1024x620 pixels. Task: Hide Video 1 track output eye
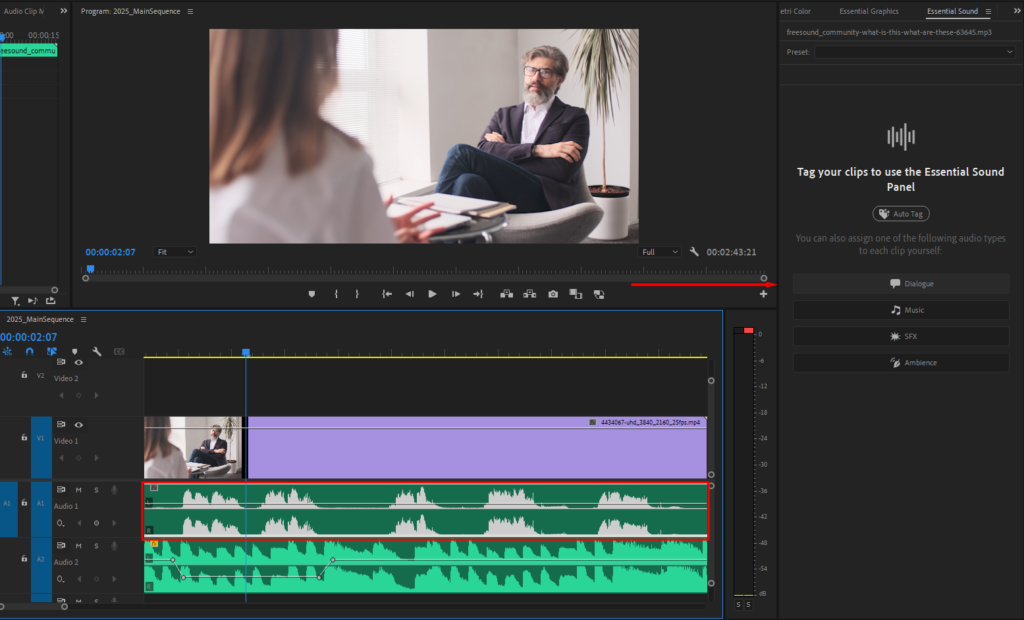coord(78,425)
